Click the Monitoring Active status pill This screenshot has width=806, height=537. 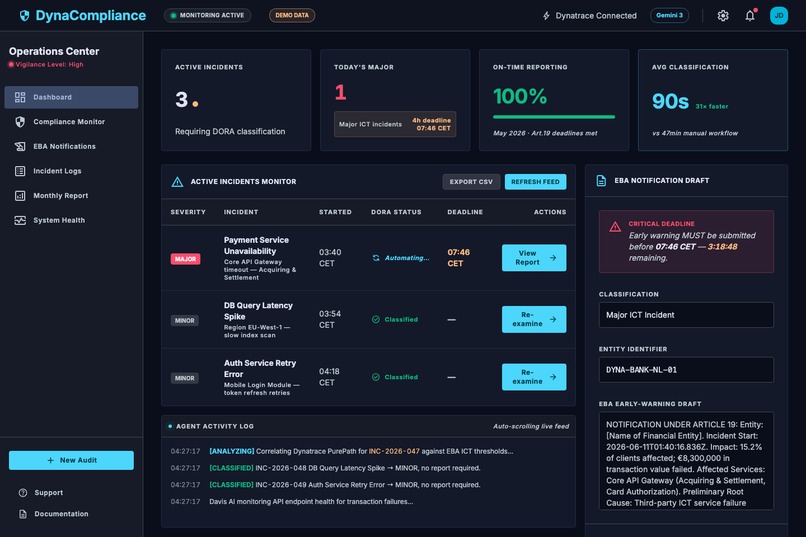tap(207, 15)
